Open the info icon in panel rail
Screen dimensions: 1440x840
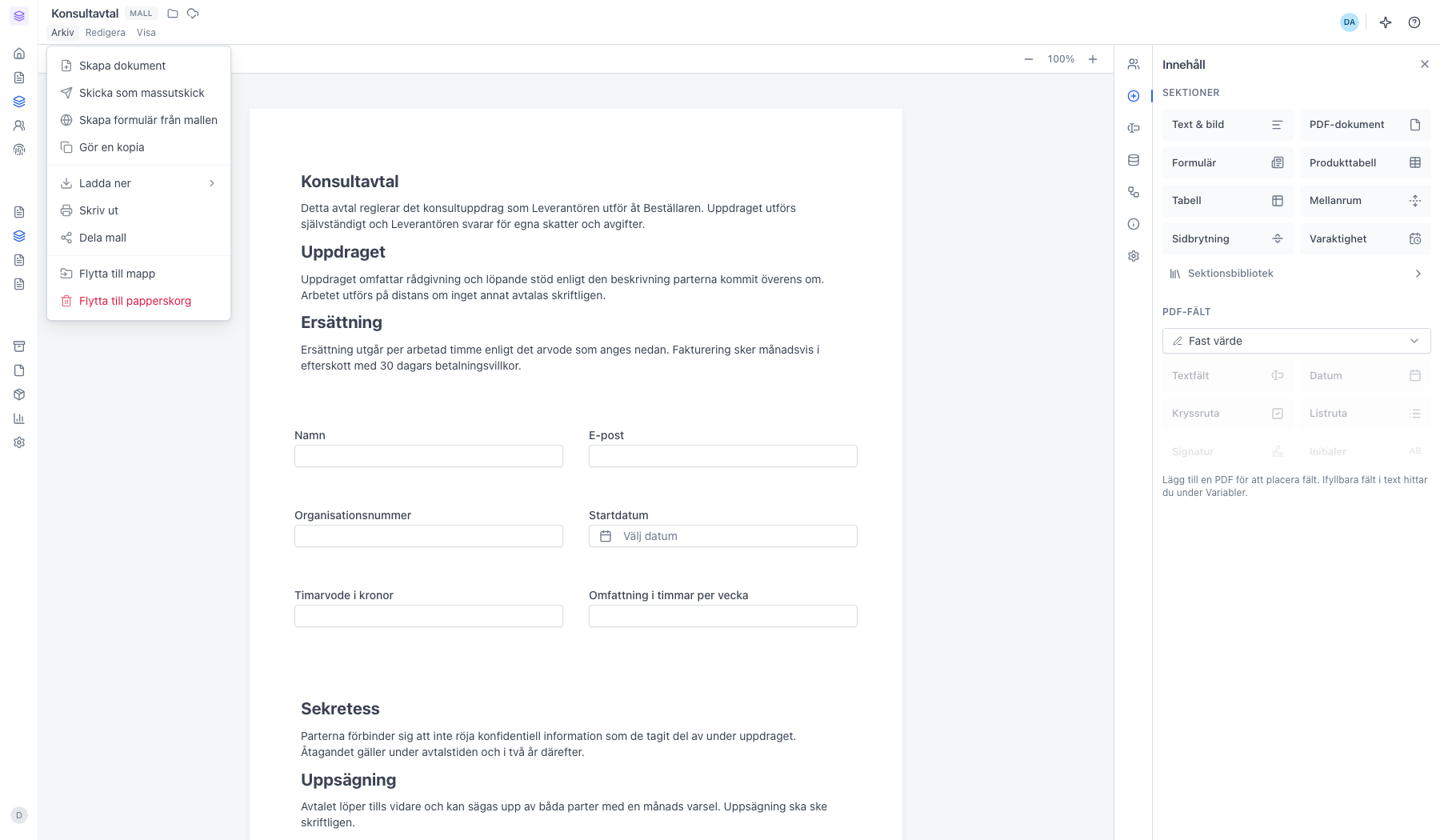pos(1134,224)
